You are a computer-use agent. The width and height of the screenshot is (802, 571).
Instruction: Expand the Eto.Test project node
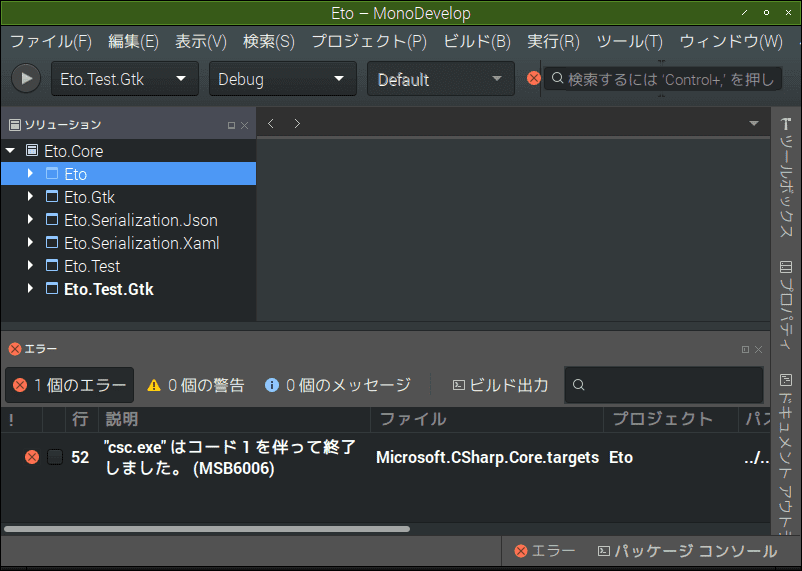coord(30,266)
